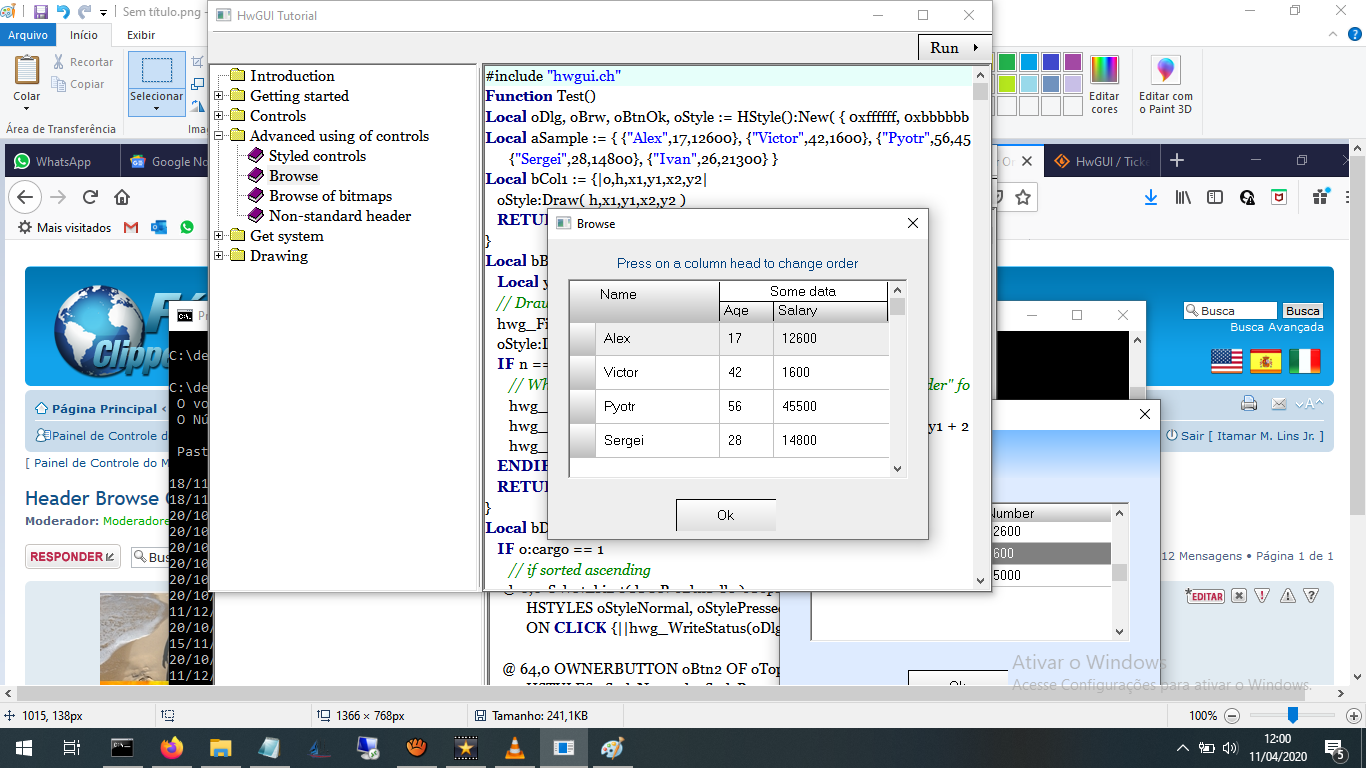Open Editar cores rainbow icon

pyautogui.click(x=1105, y=70)
